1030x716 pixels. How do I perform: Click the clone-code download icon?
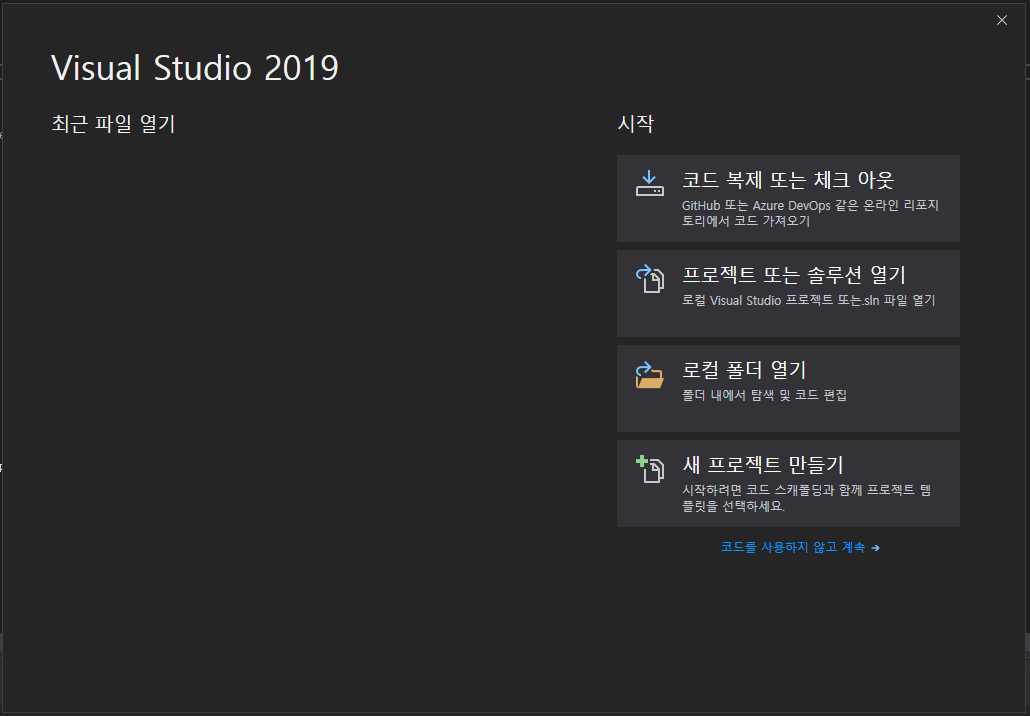pos(649,183)
